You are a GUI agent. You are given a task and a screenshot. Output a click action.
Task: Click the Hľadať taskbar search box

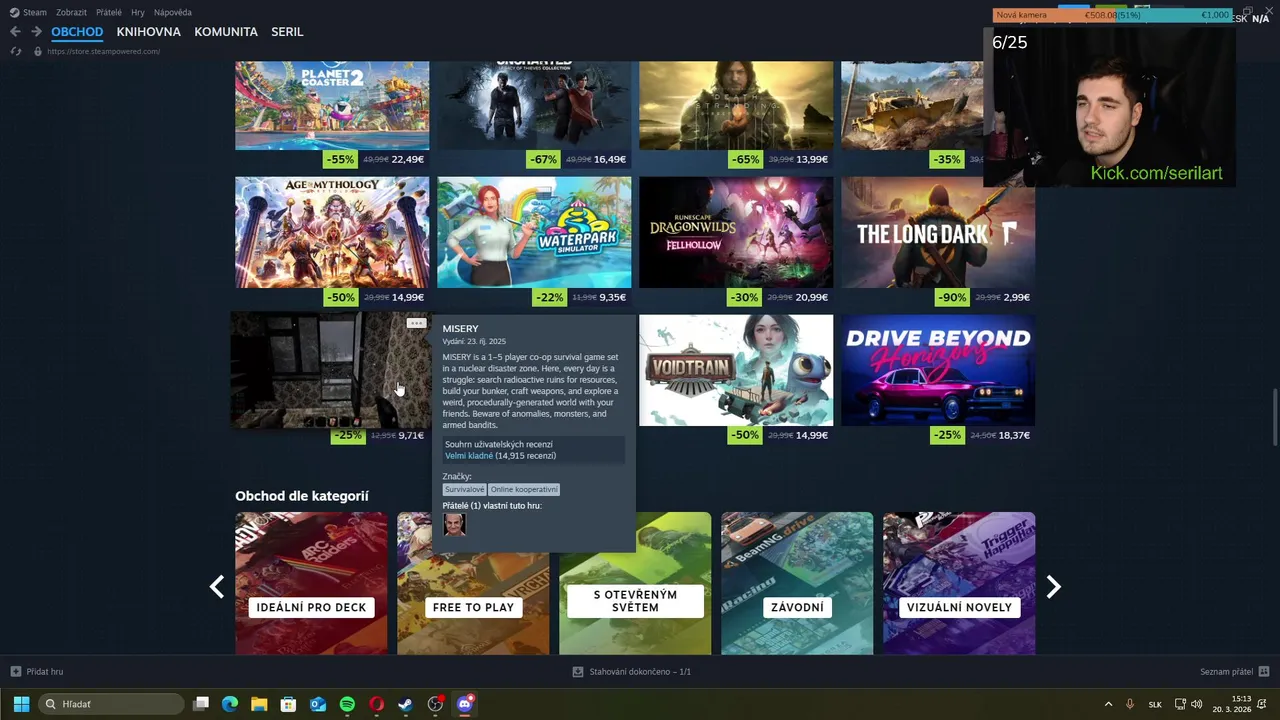(111, 704)
